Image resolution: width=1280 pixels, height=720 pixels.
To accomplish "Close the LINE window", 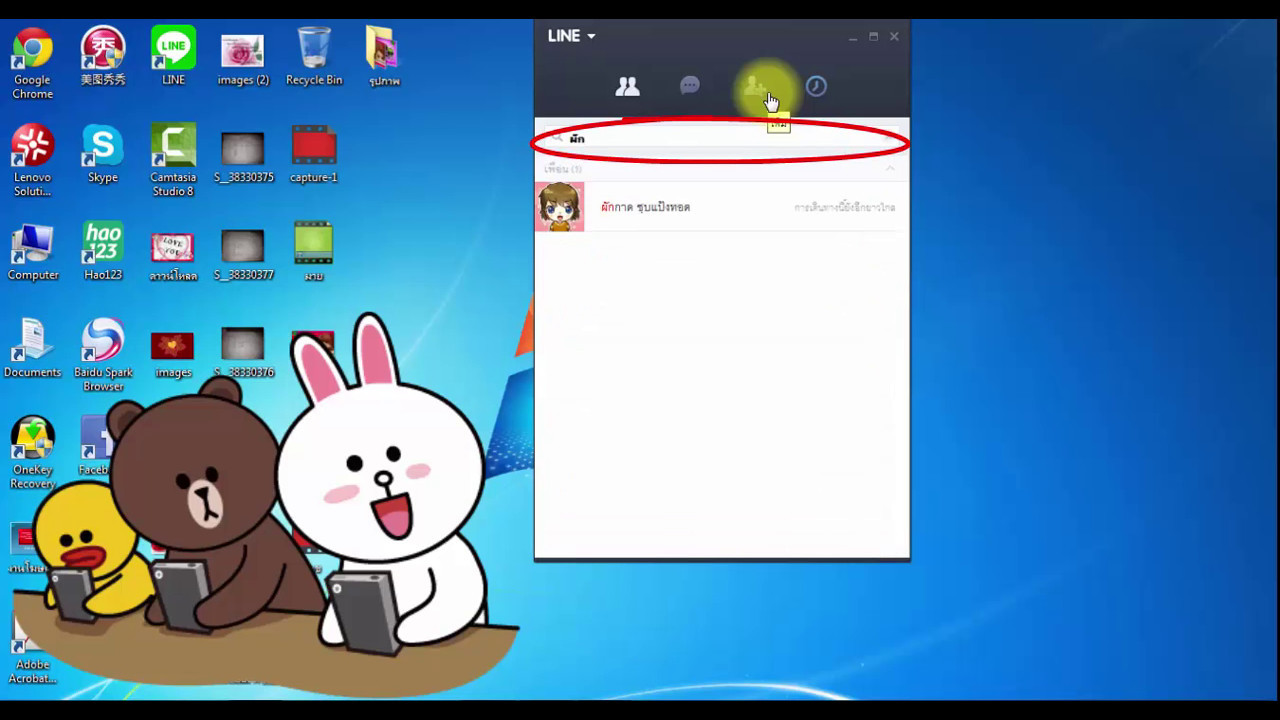I will coord(894,36).
